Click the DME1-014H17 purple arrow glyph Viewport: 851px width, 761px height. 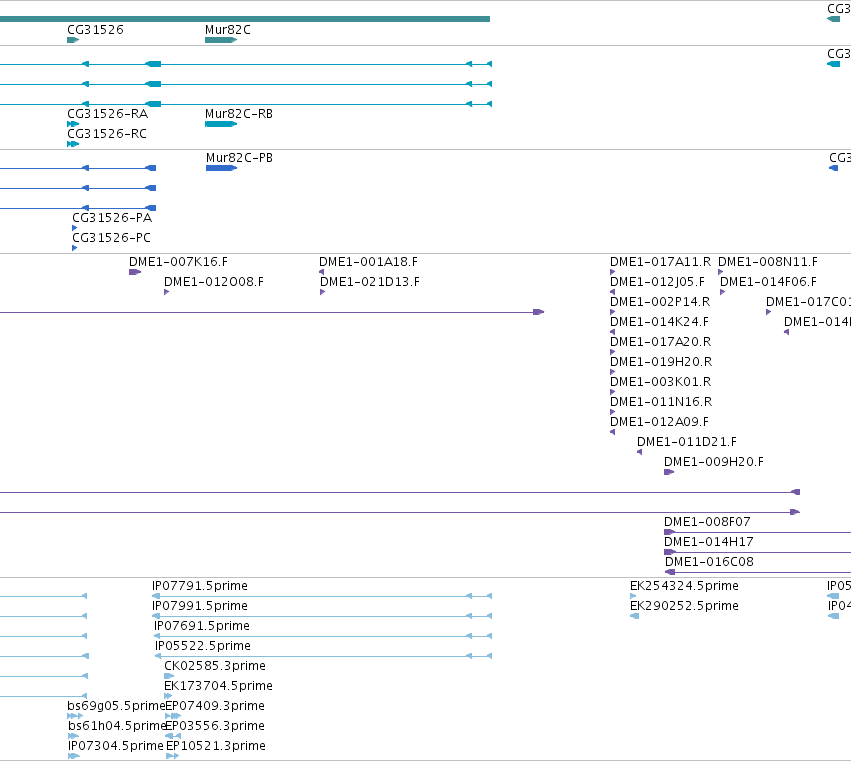pos(670,553)
